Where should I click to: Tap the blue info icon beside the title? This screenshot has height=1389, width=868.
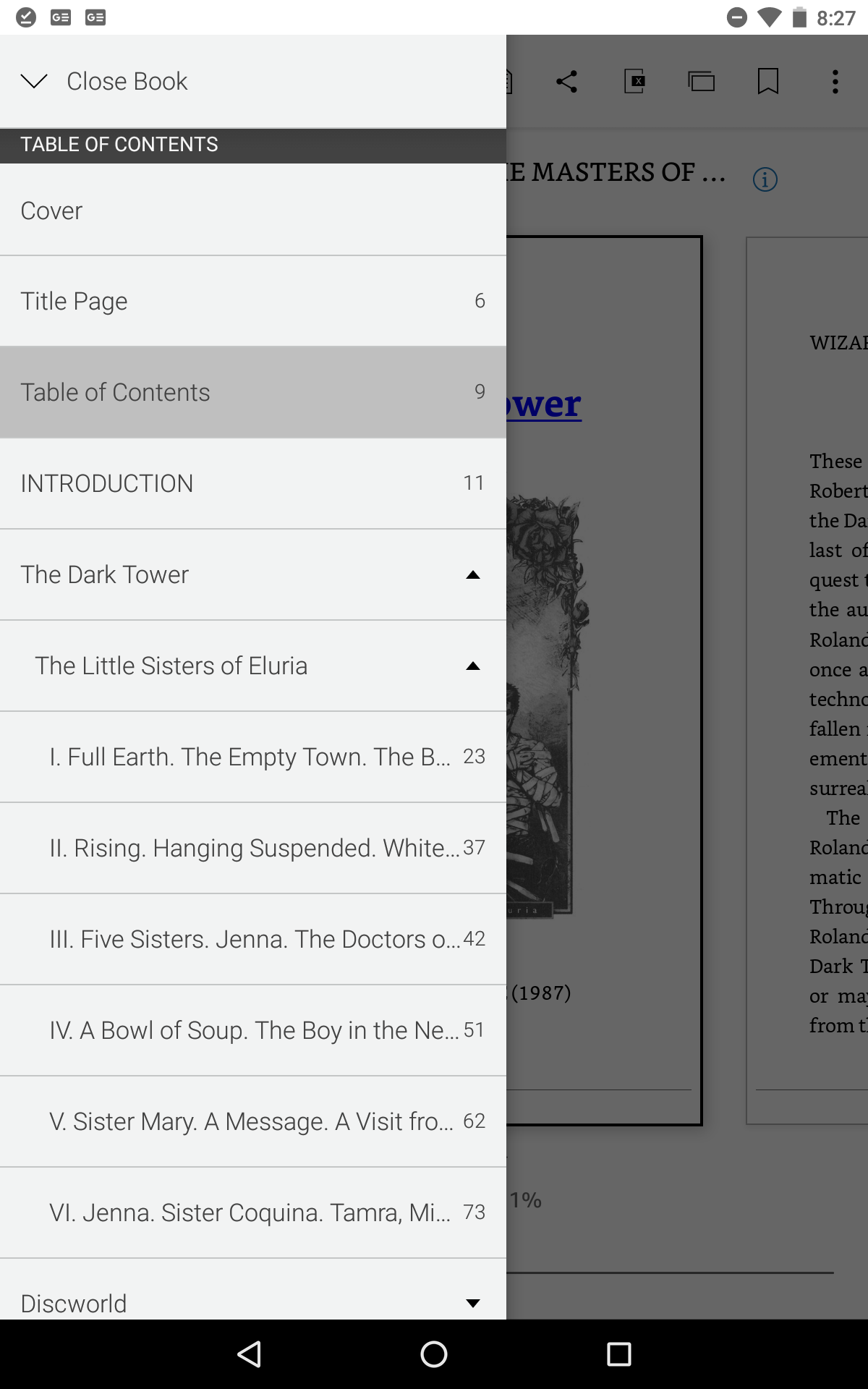coord(765,179)
